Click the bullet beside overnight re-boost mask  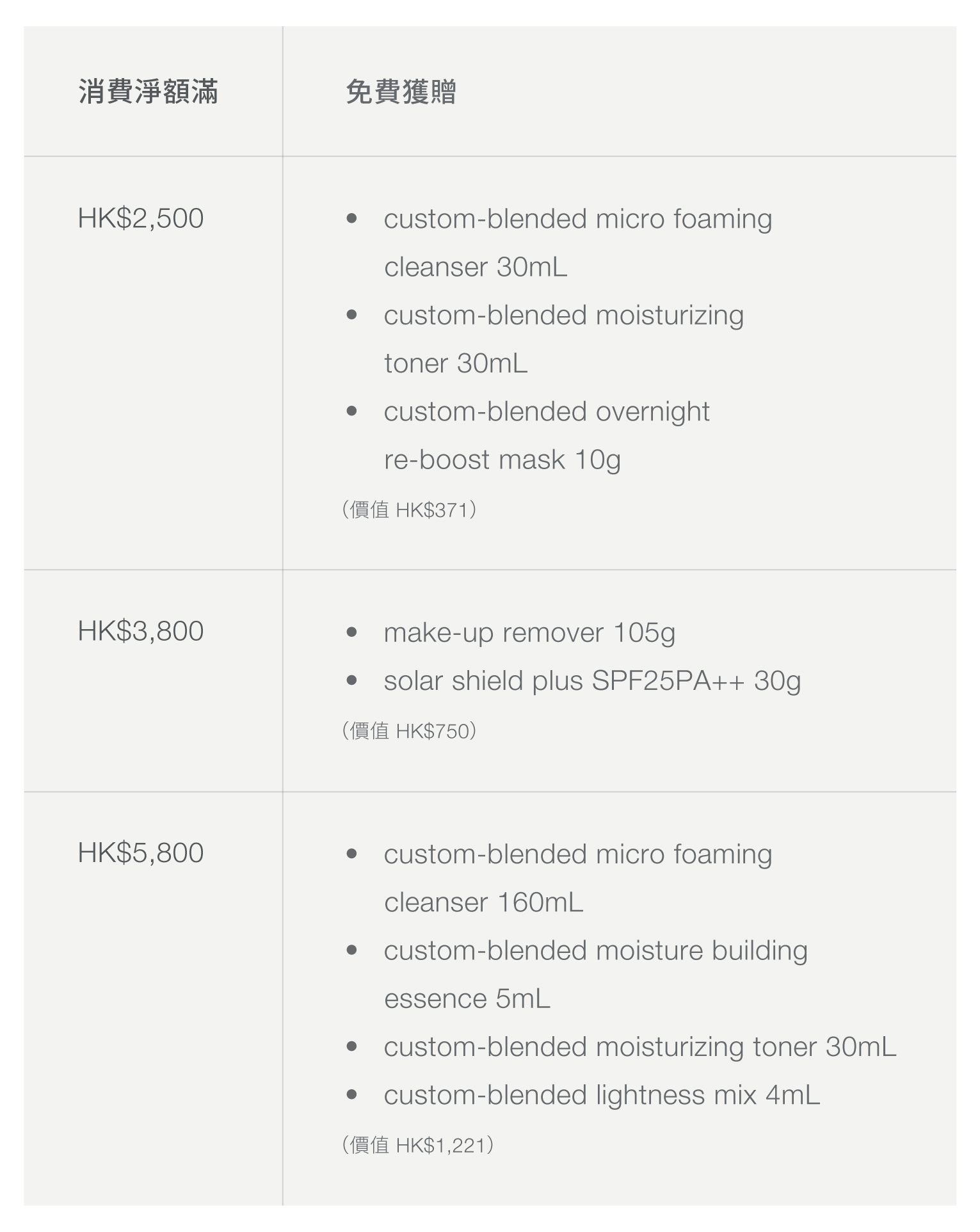351,412
